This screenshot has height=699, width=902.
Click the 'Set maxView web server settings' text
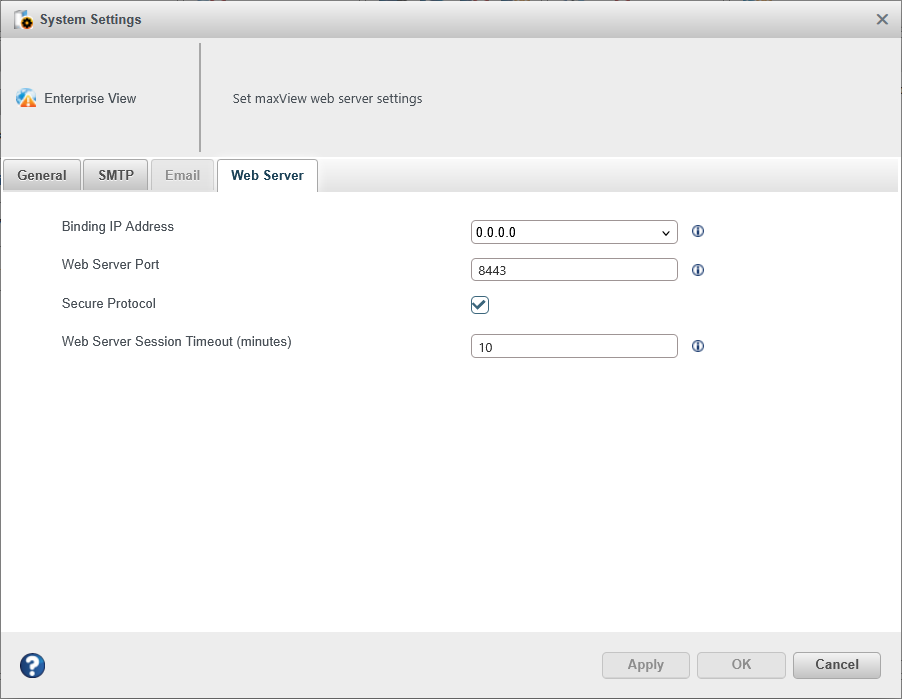click(327, 99)
